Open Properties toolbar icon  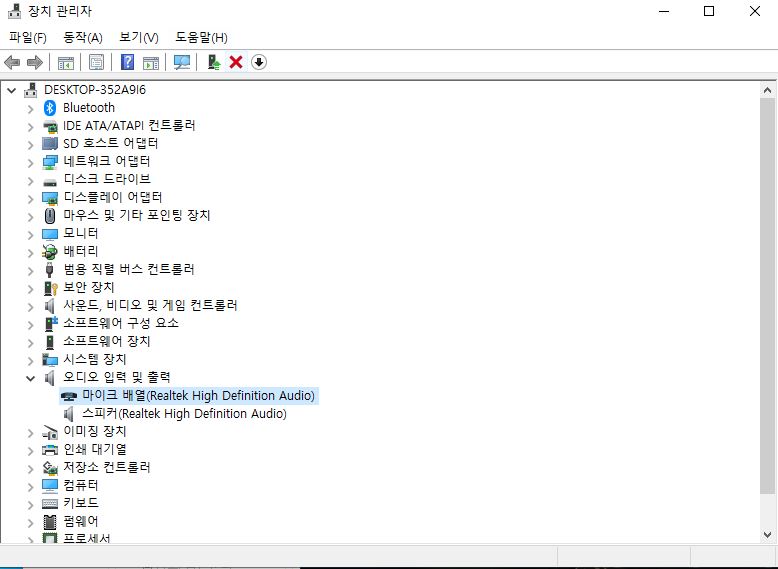click(x=96, y=63)
